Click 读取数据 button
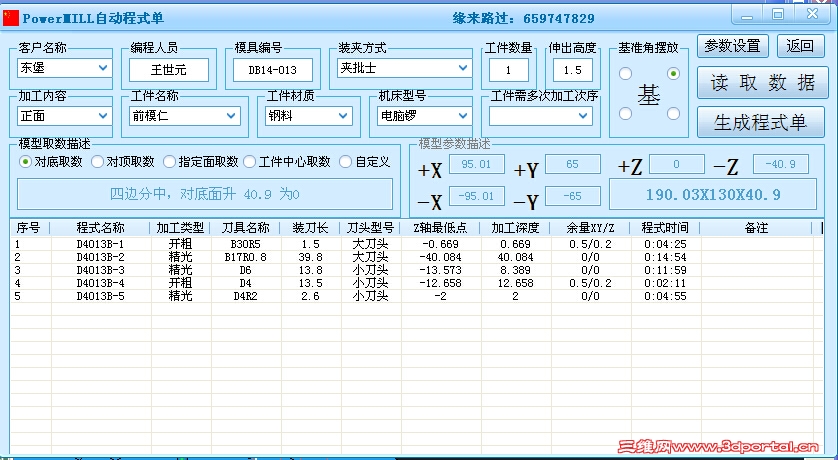This screenshot has width=838, height=460. [x=763, y=83]
